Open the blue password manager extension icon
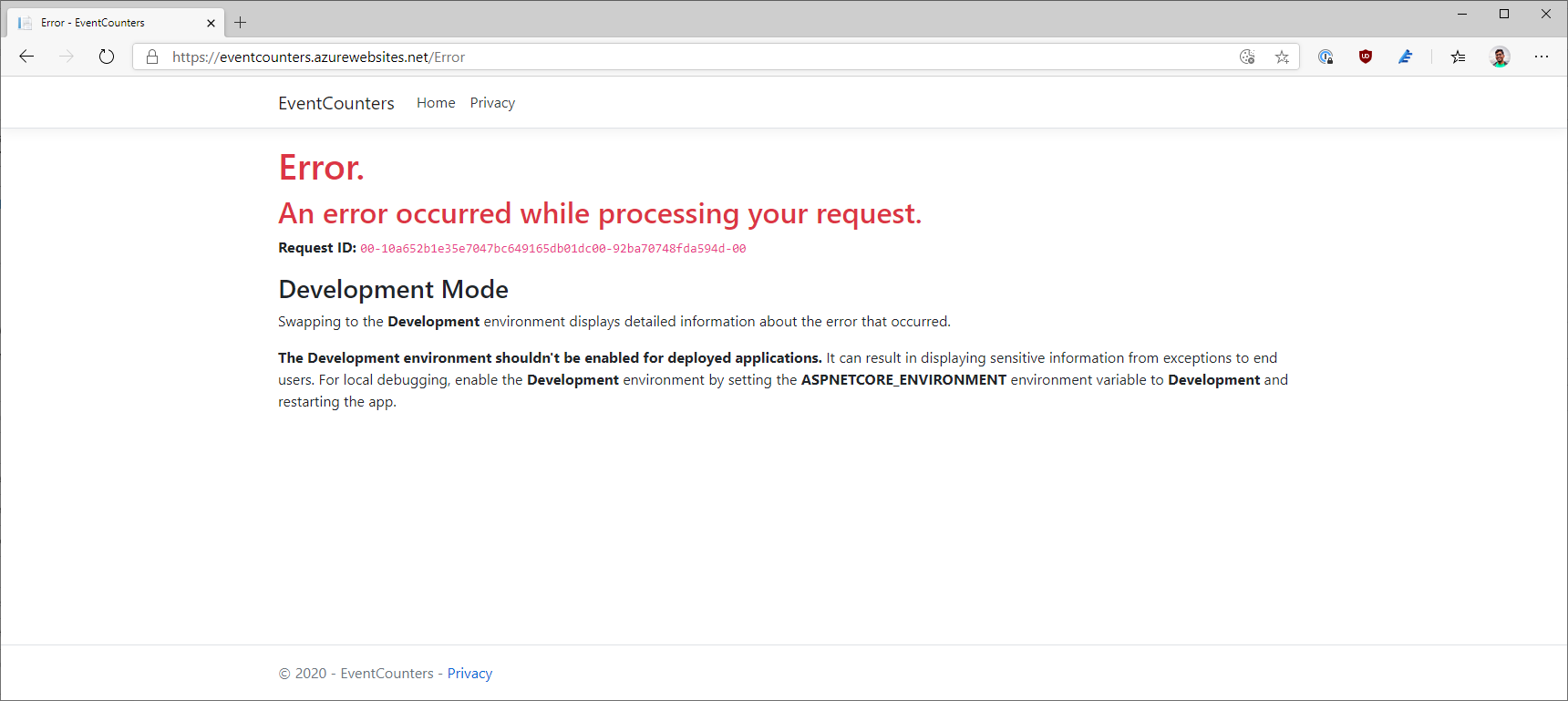The image size is (1568, 701). pos(1326,57)
